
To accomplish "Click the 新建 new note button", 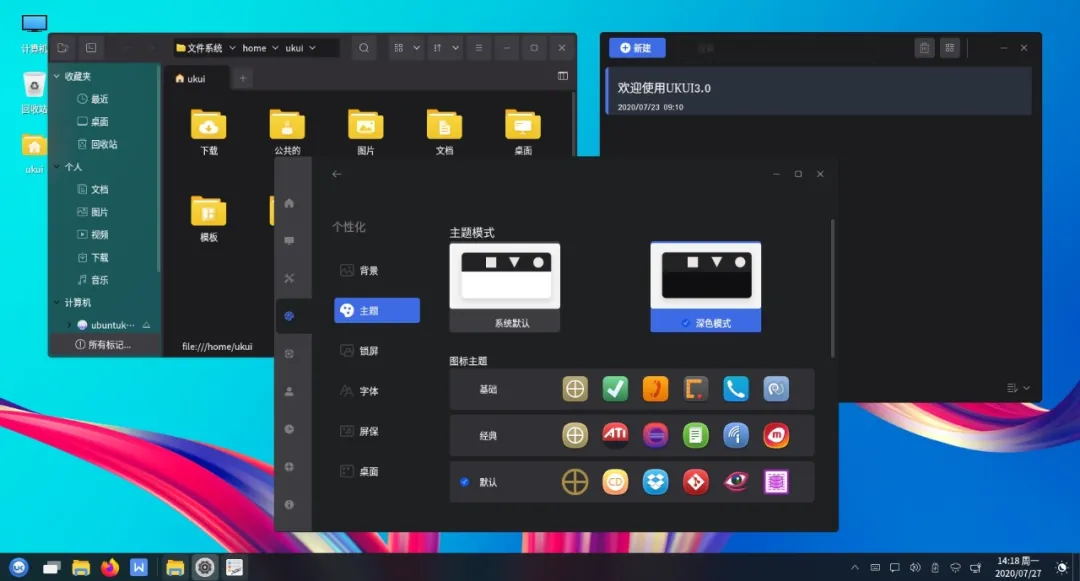I will 637,47.
